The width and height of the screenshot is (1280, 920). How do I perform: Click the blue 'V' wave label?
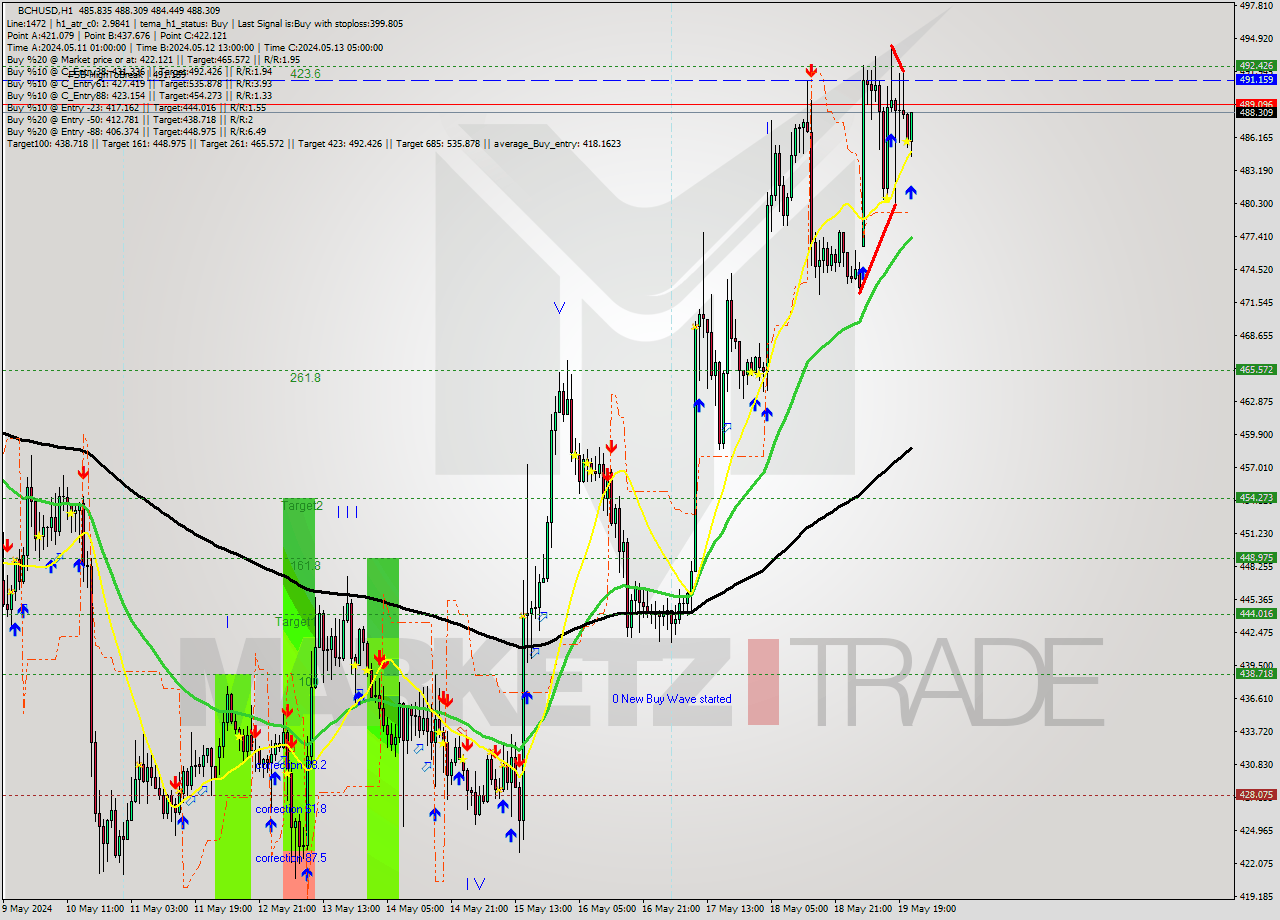(559, 308)
